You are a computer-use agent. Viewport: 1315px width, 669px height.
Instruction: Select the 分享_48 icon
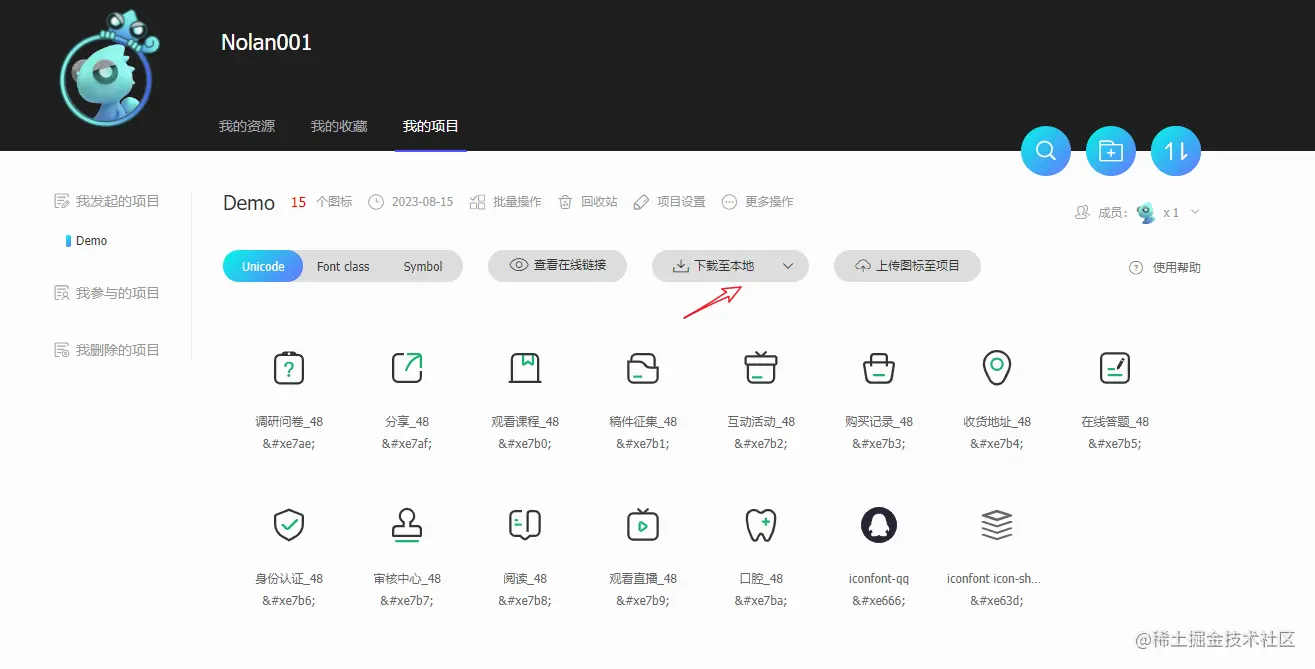tap(406, 368)
